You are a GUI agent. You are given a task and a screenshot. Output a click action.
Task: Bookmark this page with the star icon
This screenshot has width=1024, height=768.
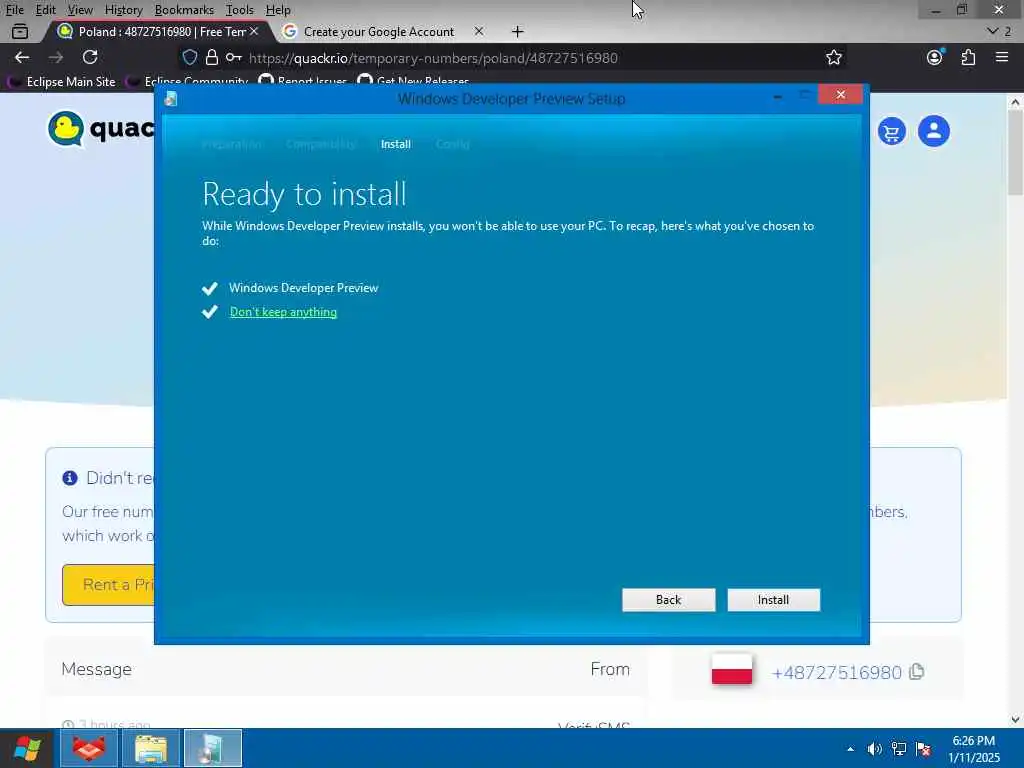pos(833,57)
